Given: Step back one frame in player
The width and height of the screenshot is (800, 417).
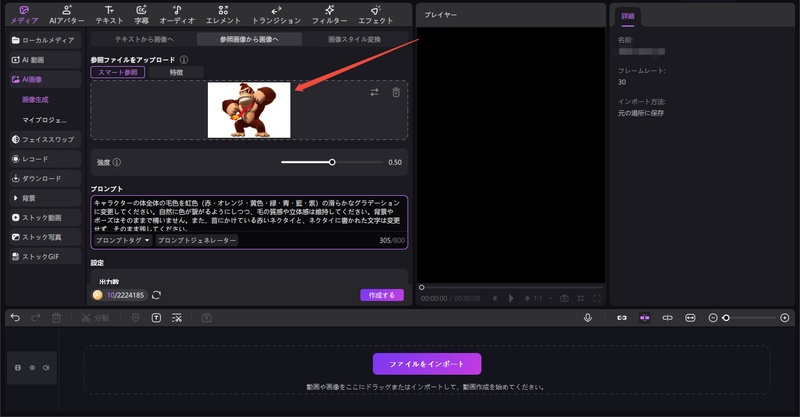Looking at the screenshot, I should (x=495, y=298).
